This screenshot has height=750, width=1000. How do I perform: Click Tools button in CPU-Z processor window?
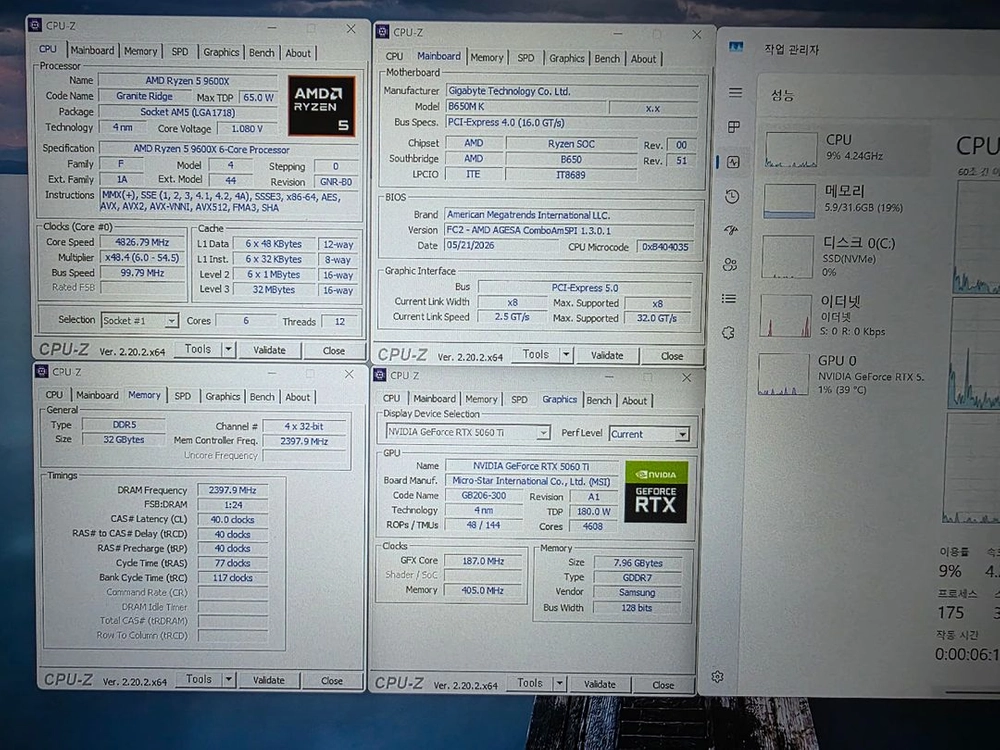coord(198,349)
